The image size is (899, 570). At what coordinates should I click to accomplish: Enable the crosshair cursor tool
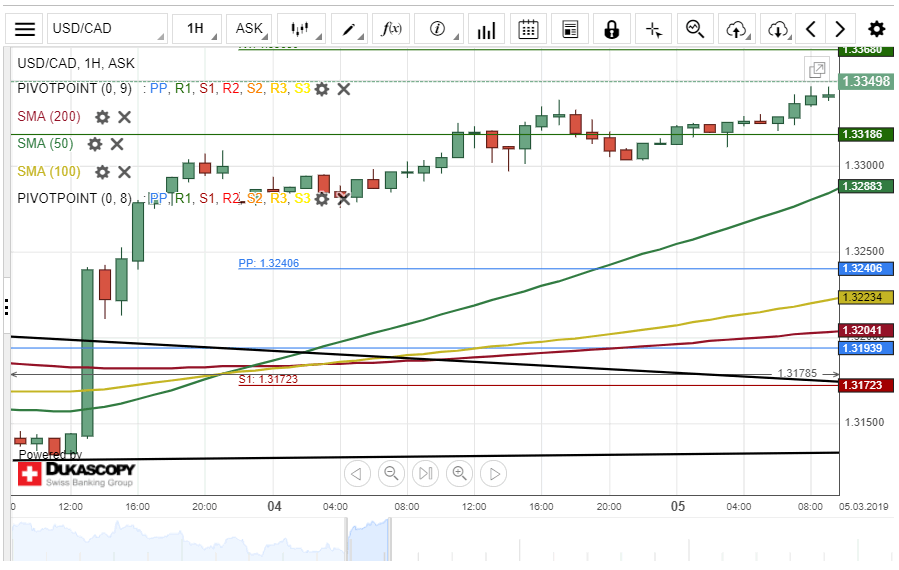click(x=654, y=29)
